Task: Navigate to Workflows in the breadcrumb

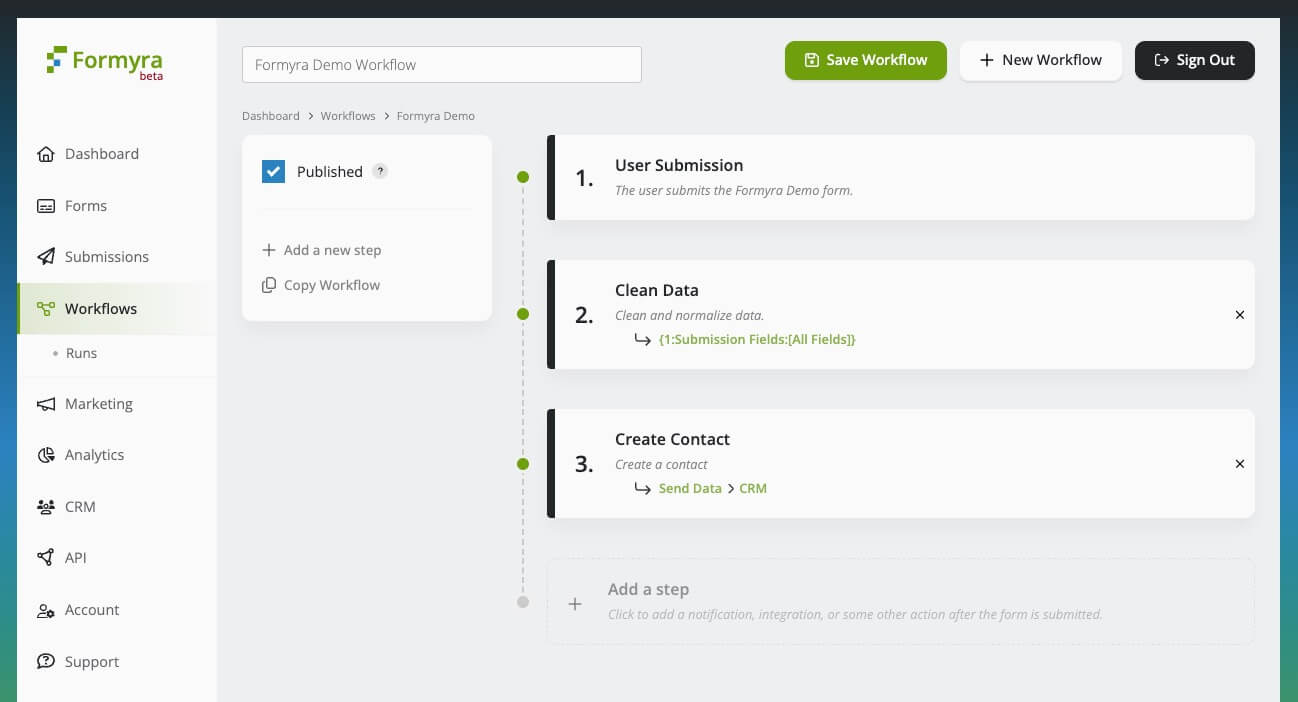Action: point(348,116)
